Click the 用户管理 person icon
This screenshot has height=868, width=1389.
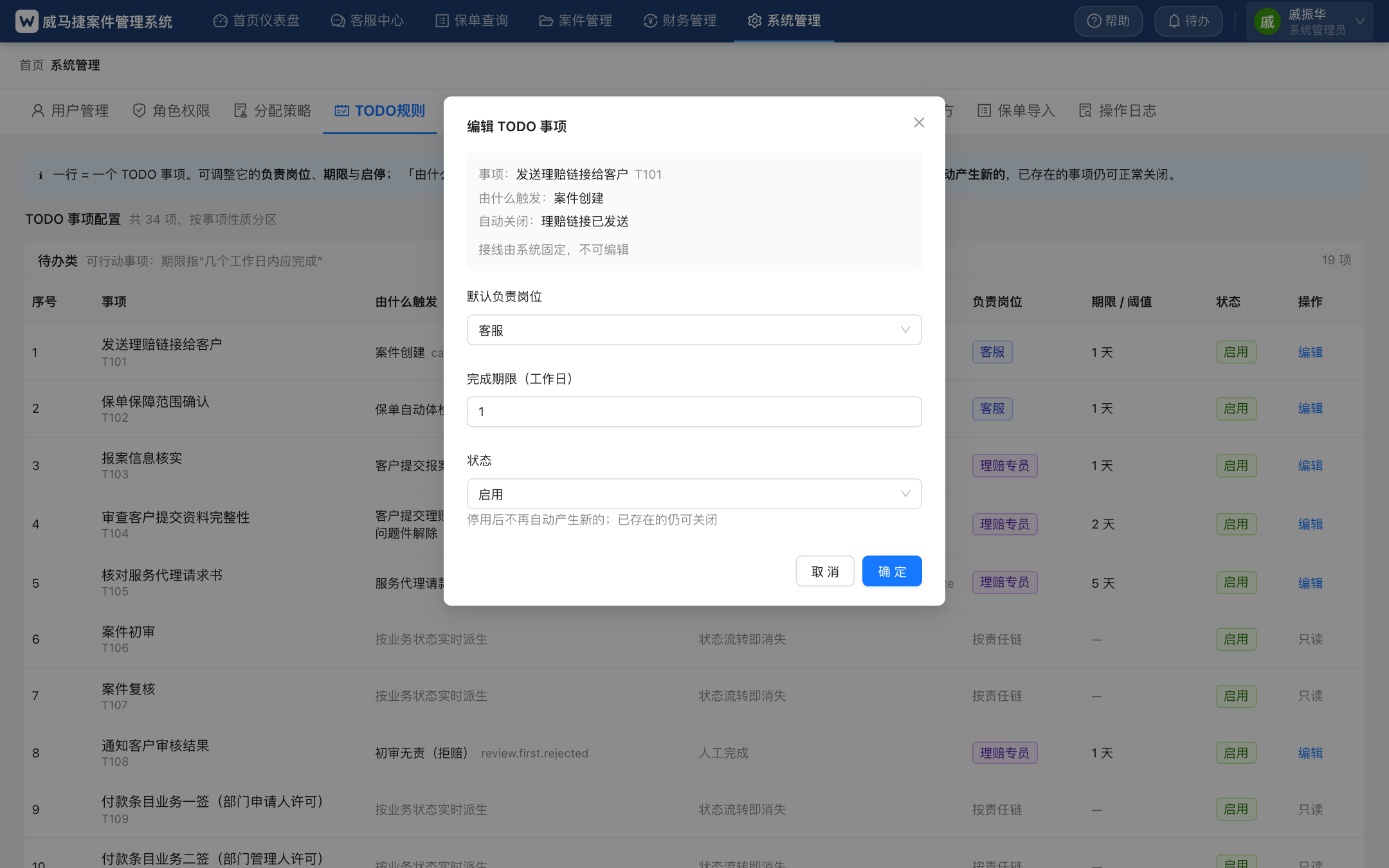point(38,111)
